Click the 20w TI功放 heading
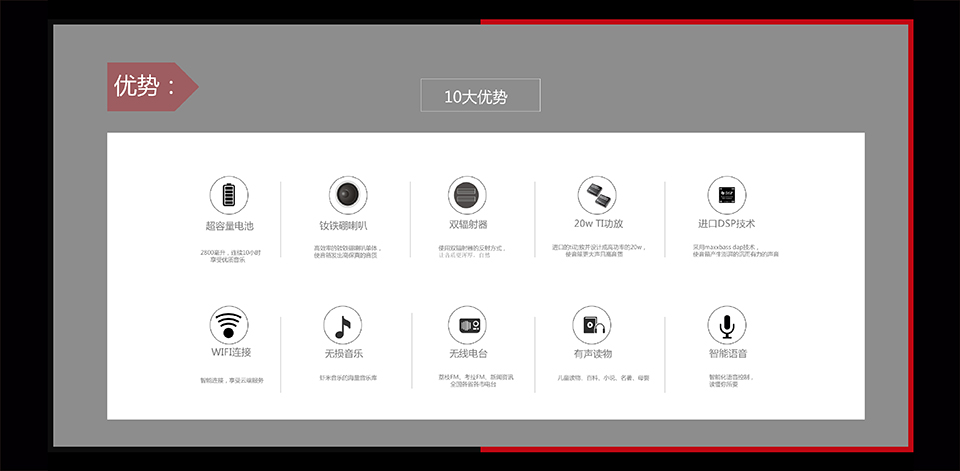Image resolution: width=960 pixels, height=471 pixels. [599, 224]
